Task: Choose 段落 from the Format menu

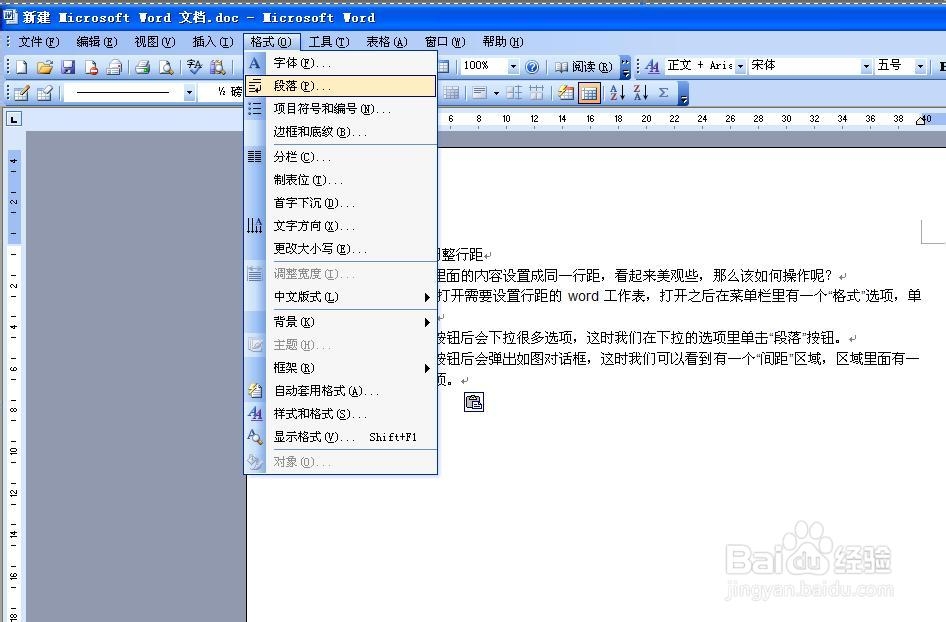Action: (x=300, y=86)
